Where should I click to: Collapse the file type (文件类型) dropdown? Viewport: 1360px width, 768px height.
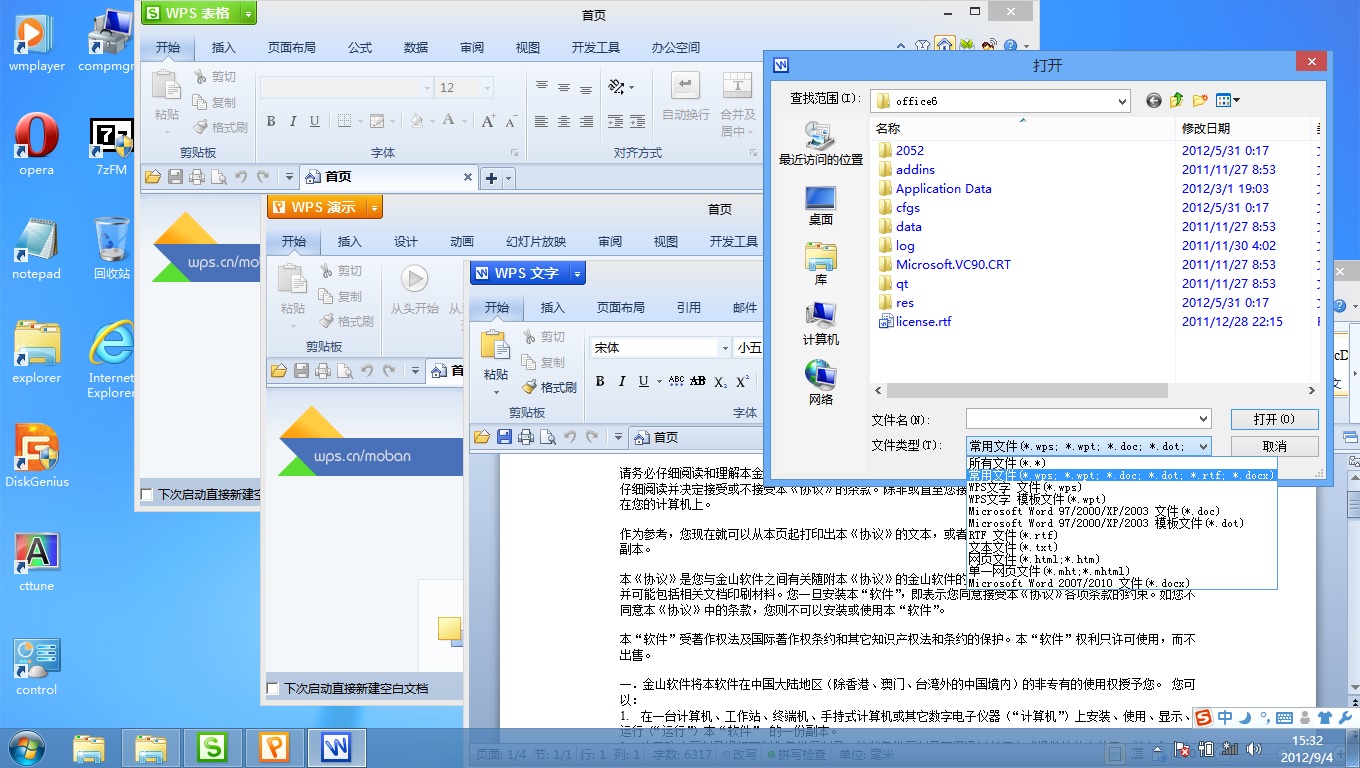[1202, 446]
